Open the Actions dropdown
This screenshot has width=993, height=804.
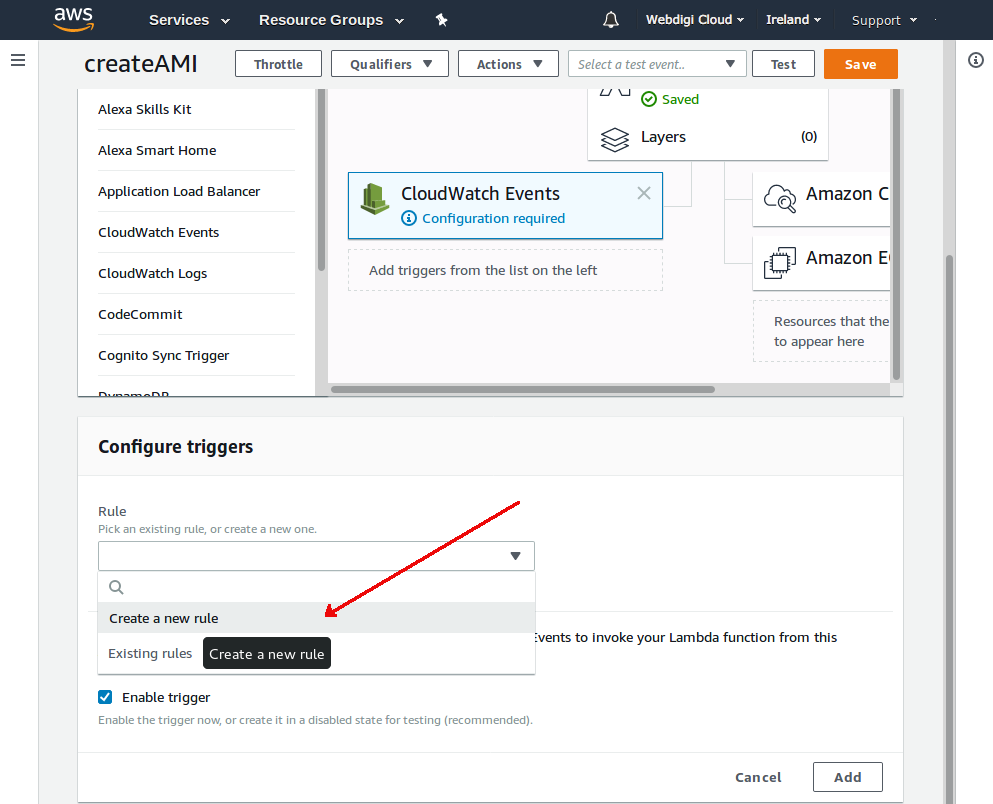[x=508, y=64]
